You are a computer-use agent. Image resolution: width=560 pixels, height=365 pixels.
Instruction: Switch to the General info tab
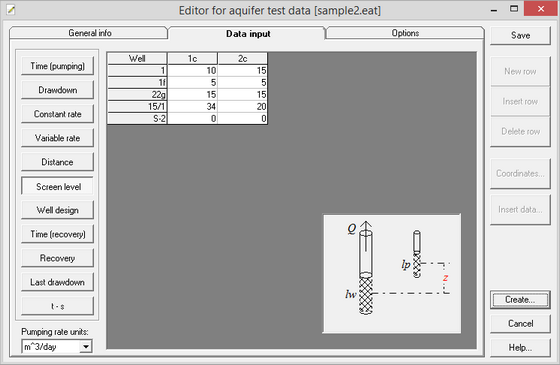[89, 33]
